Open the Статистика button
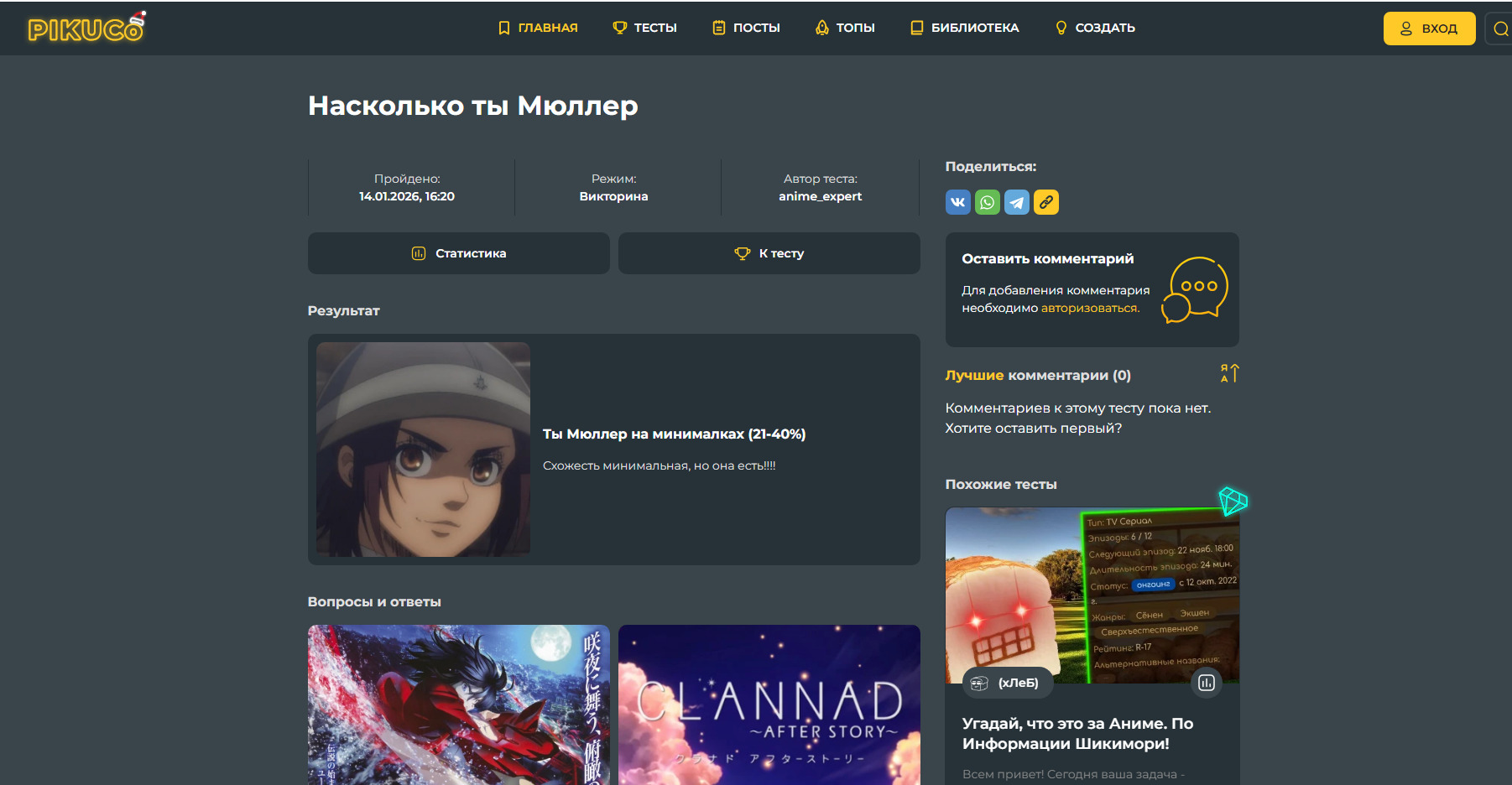 458,253
